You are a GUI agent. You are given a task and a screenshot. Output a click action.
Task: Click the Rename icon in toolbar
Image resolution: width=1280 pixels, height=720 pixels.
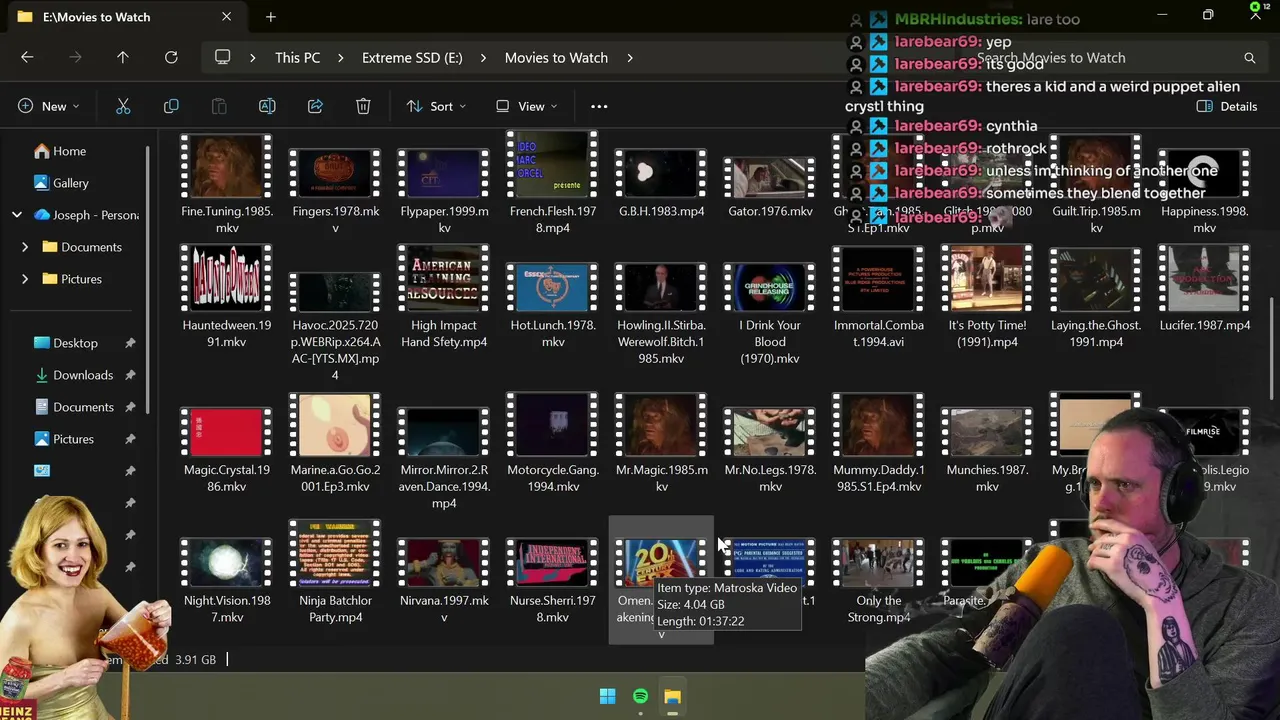[x=267, y=106]
